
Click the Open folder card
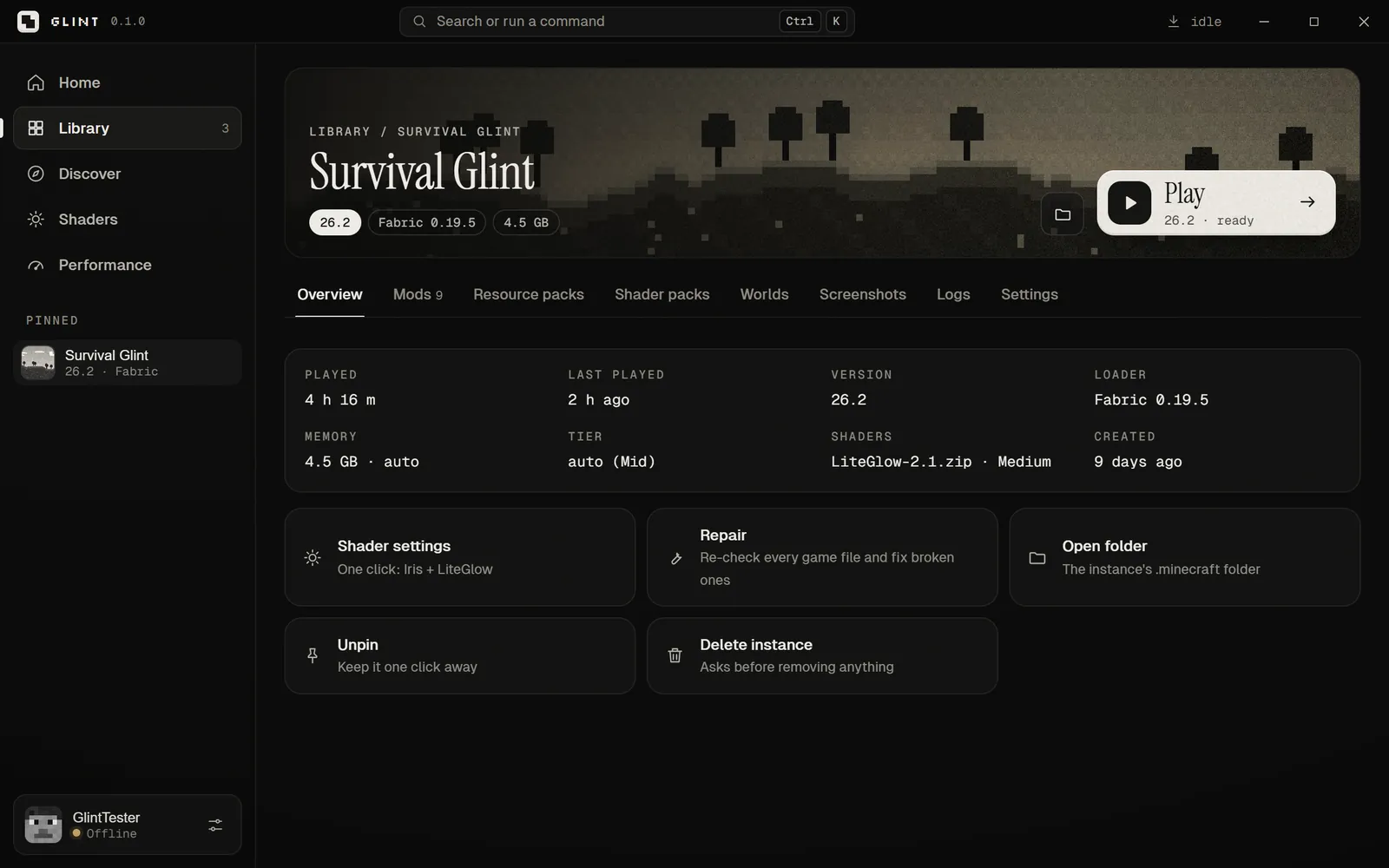pyautogui.click(x=1184, y=557)
